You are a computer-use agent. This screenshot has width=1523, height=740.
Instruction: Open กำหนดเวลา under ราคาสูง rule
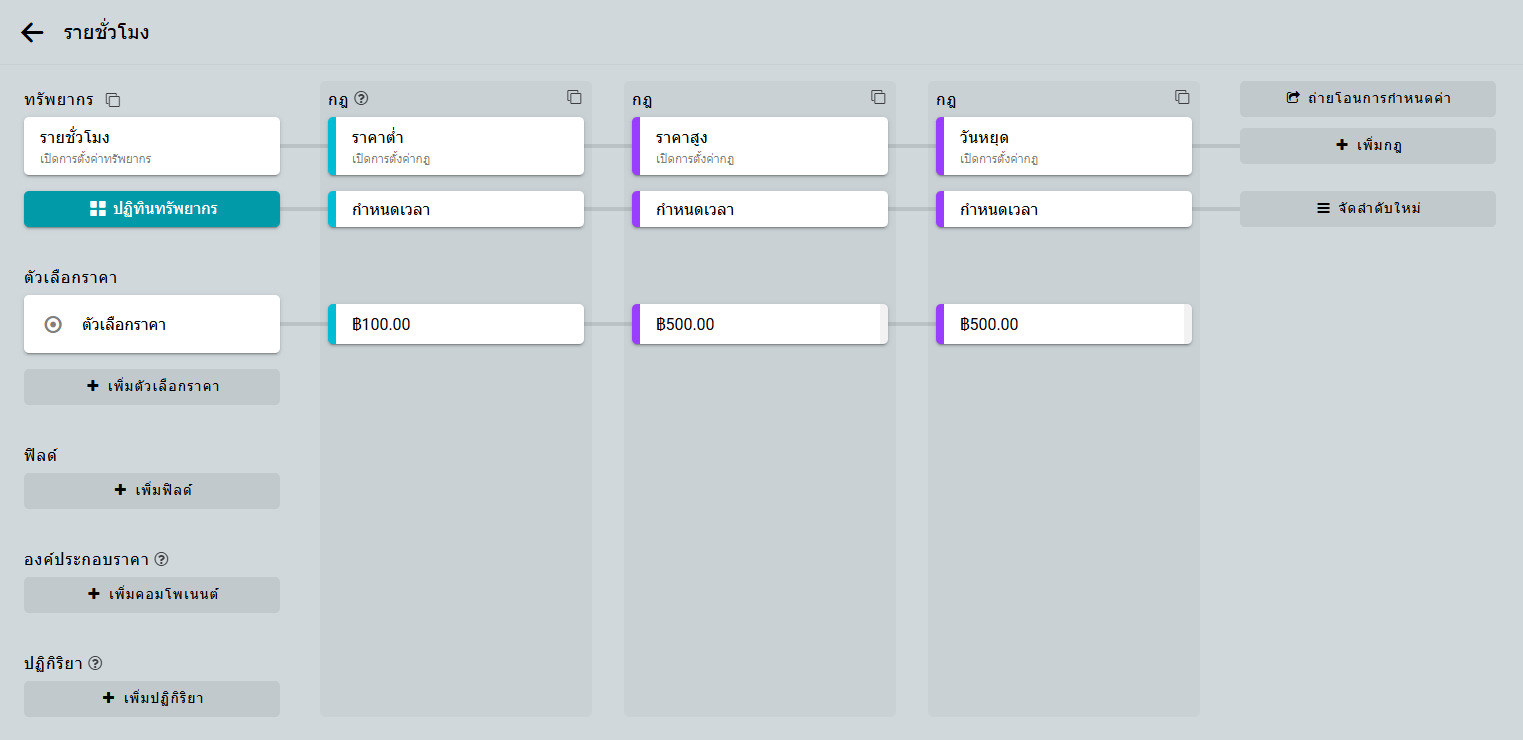(762, 209)
